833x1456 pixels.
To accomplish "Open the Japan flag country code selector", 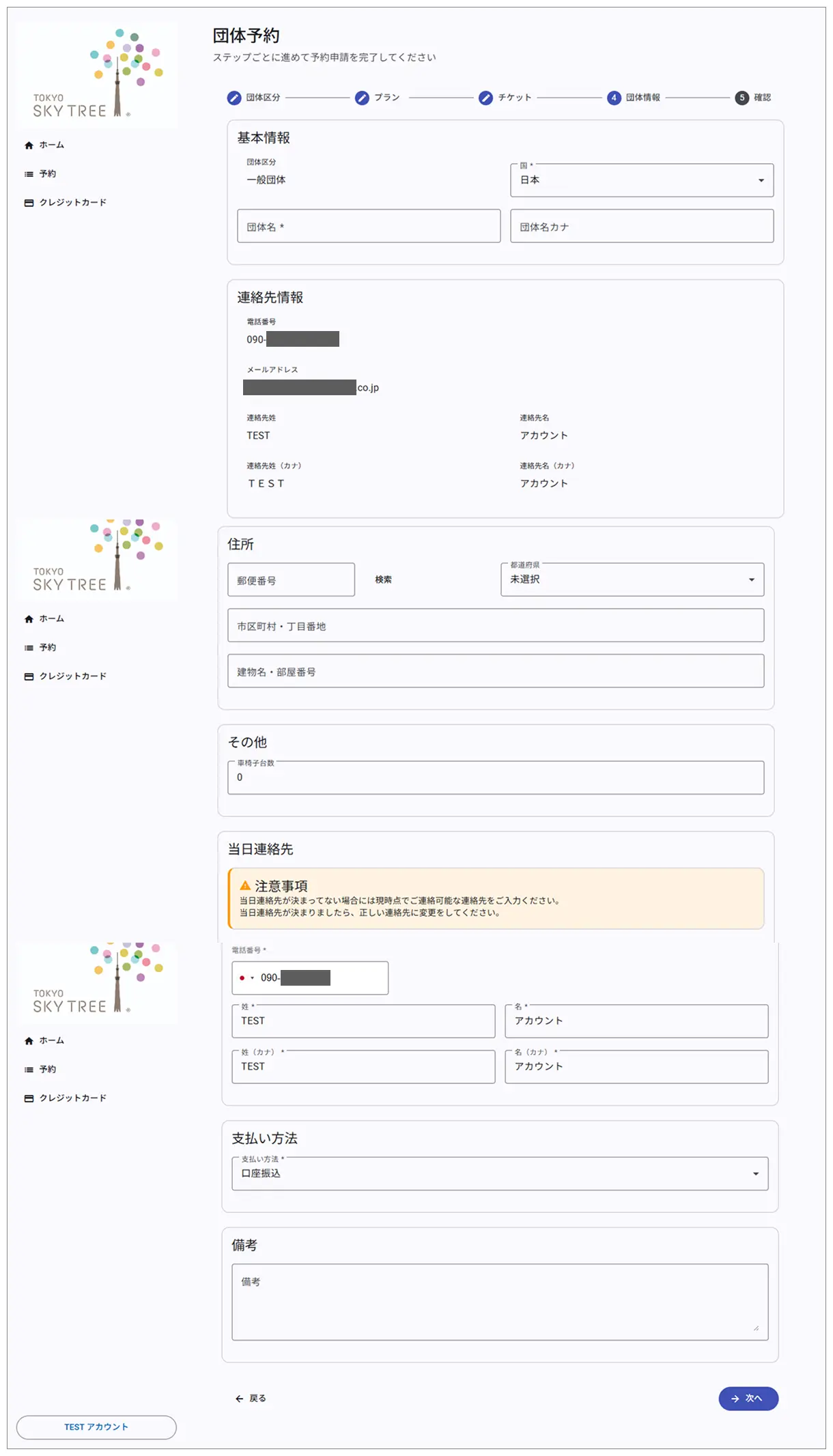I will tap(246, 978).
